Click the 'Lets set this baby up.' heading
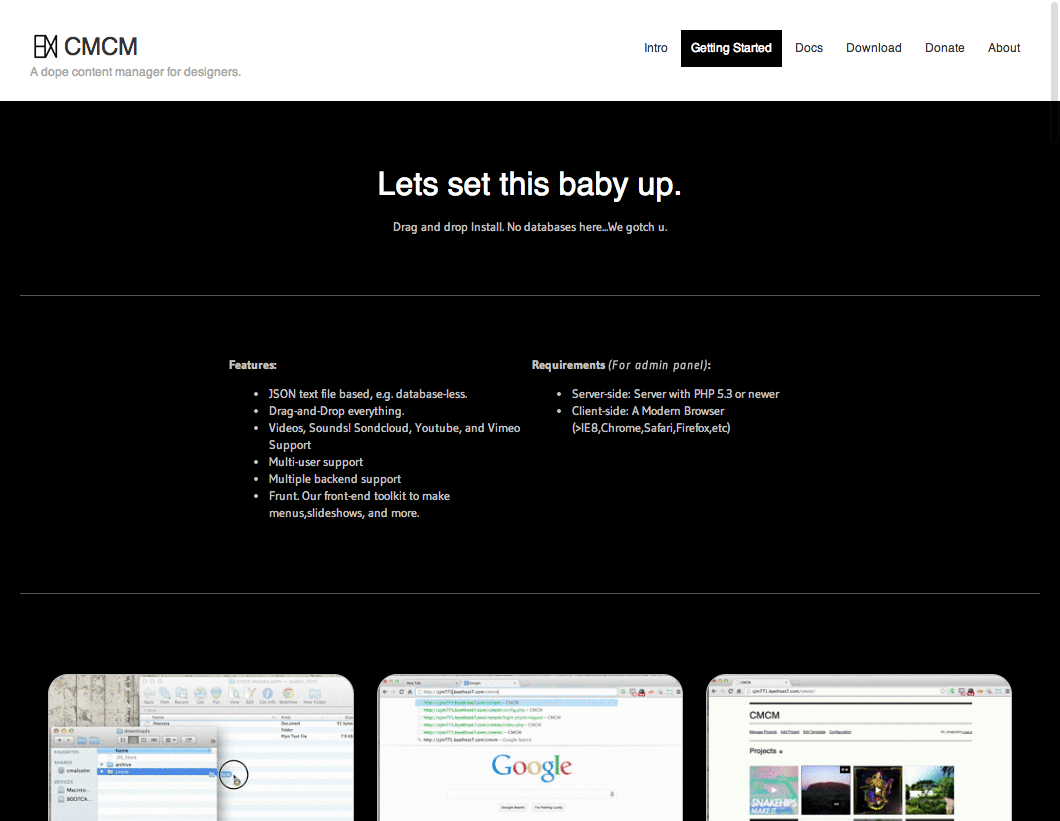The width and height of the screenshot is (1060, 821). [529, 184]
